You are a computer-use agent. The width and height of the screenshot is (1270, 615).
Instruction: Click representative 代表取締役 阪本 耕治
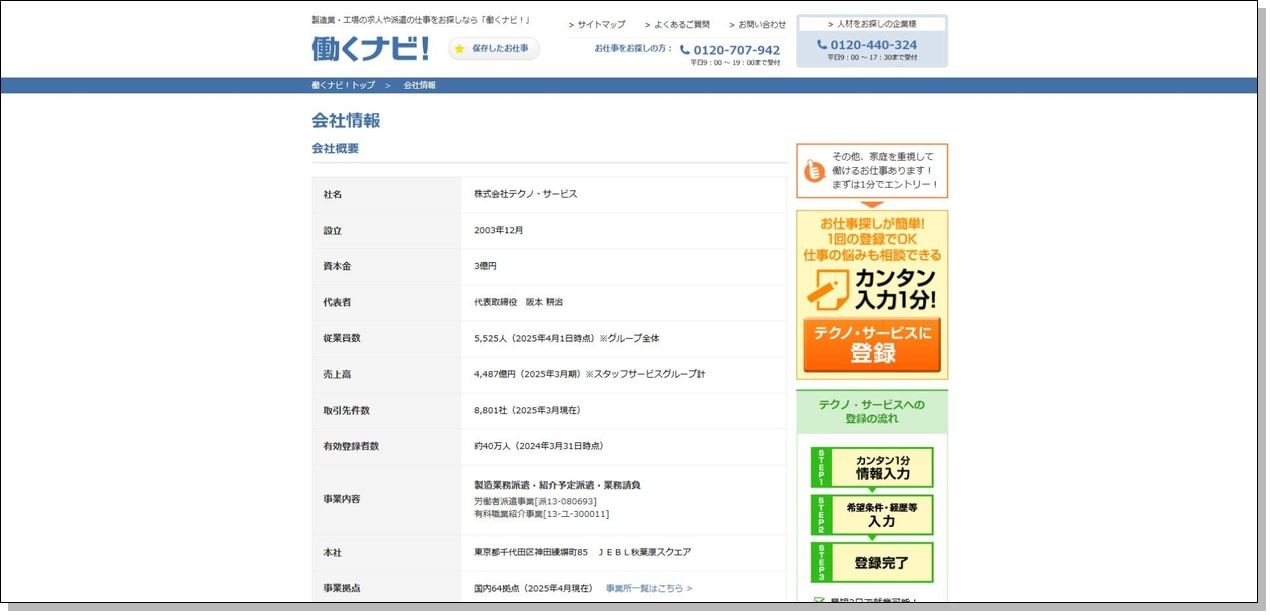click(x=519, y=302)
